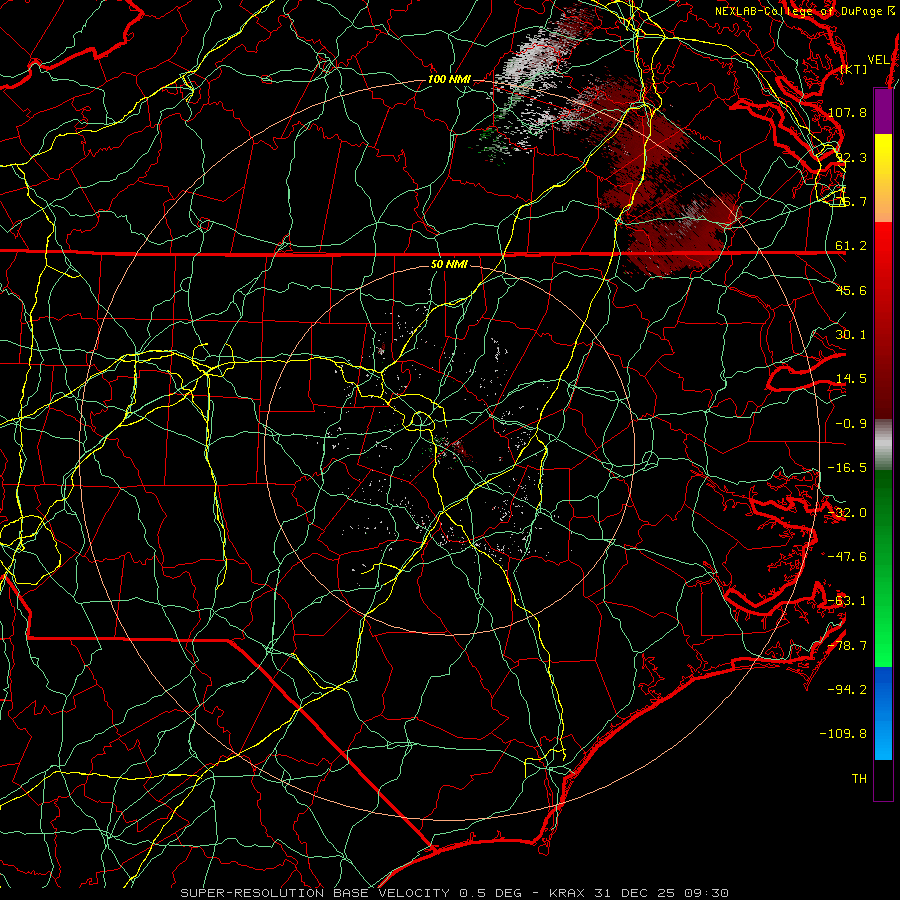Click the VEL legend title
The width and height of the screenshot is (900, 900).
click(878, 59)
